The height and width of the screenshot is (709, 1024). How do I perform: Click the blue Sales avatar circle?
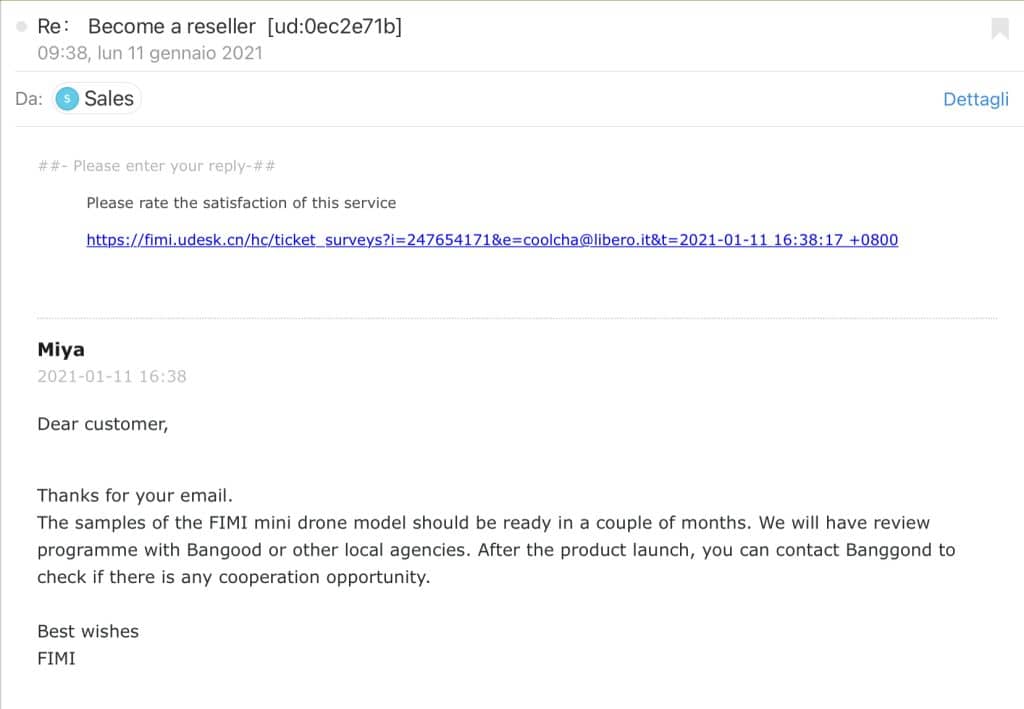[67, 99]
